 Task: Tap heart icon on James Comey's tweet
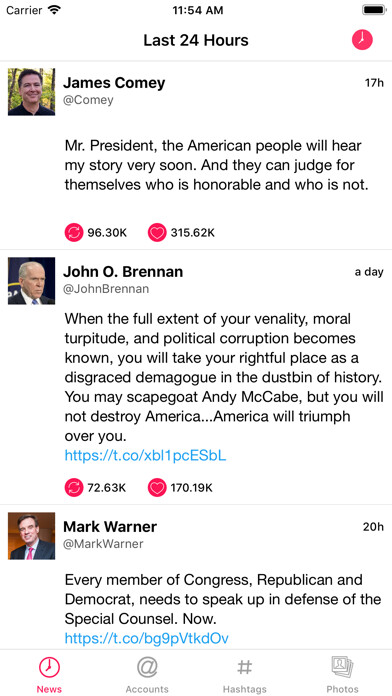[157, 233]
